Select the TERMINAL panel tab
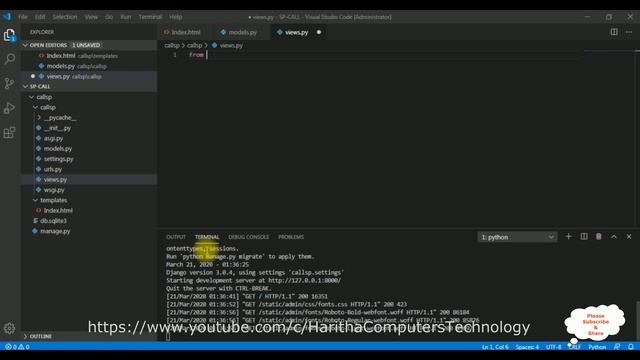Image resolution: width=640 pixels, height=360 pixels. 207,237
